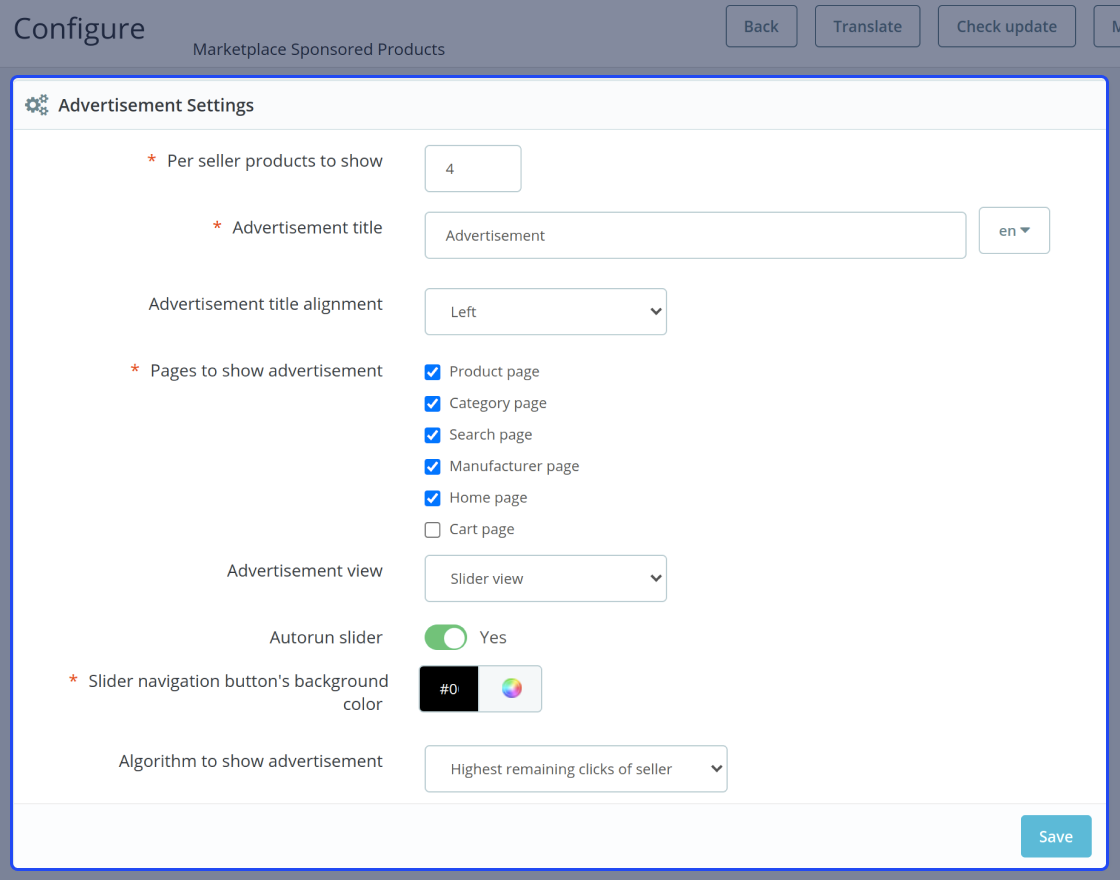The image size is (1120, 880).
Task: Click the Advertisement Settings gears icon
Action: [36, 105]
